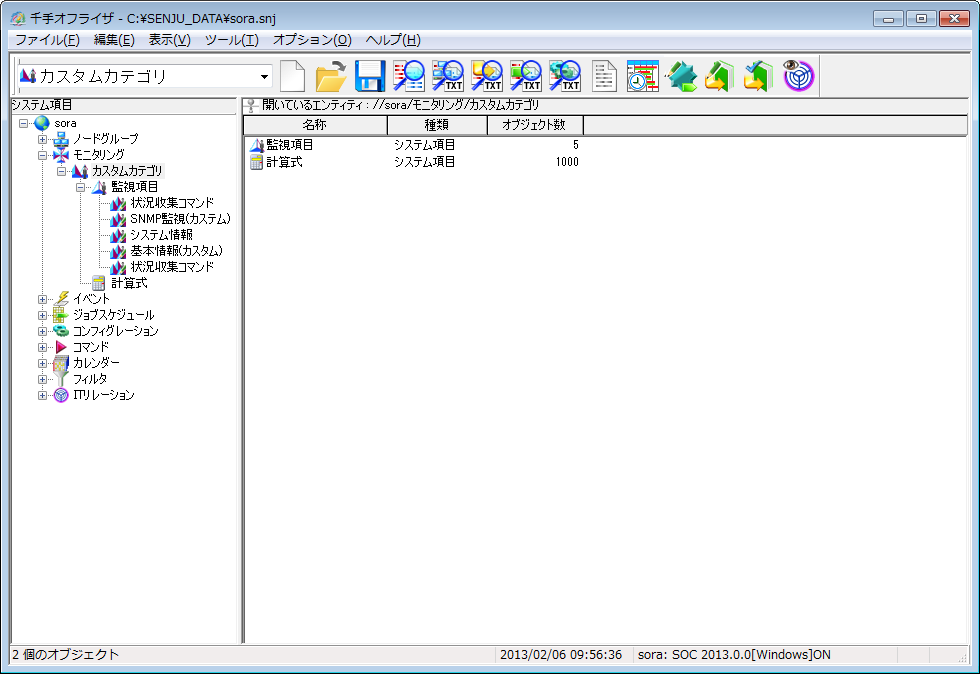
Task: Click the コマンド arrow icon in the tree
Action: [x=61, y=347]
